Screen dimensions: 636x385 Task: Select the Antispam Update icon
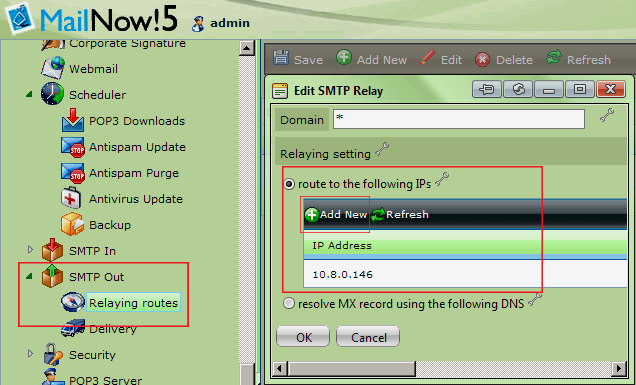73,147
